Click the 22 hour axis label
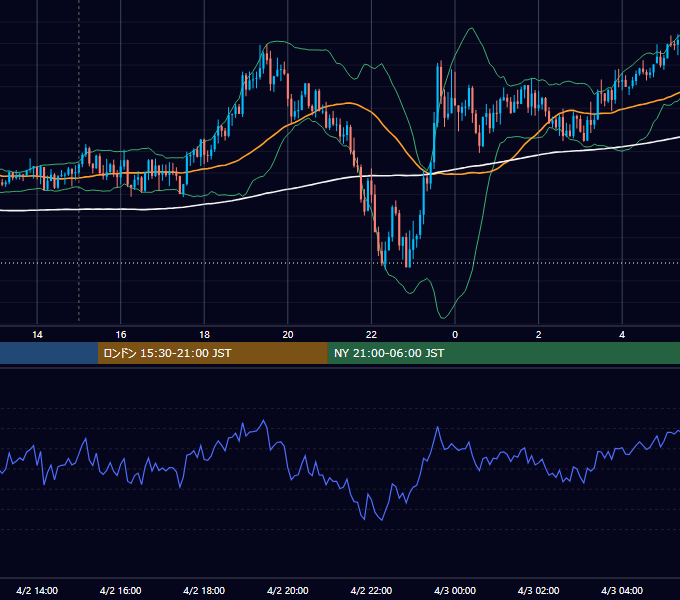680x600 pixels. pyautogui.click(x=372, y=335)
